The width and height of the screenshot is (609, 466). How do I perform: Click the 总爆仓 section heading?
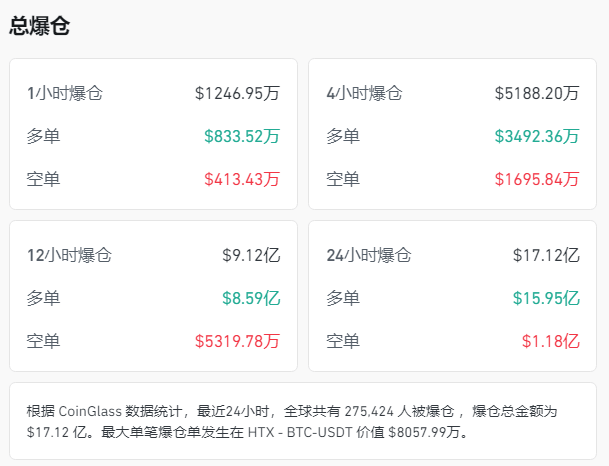pyautogui.click(x=40, y=27)
